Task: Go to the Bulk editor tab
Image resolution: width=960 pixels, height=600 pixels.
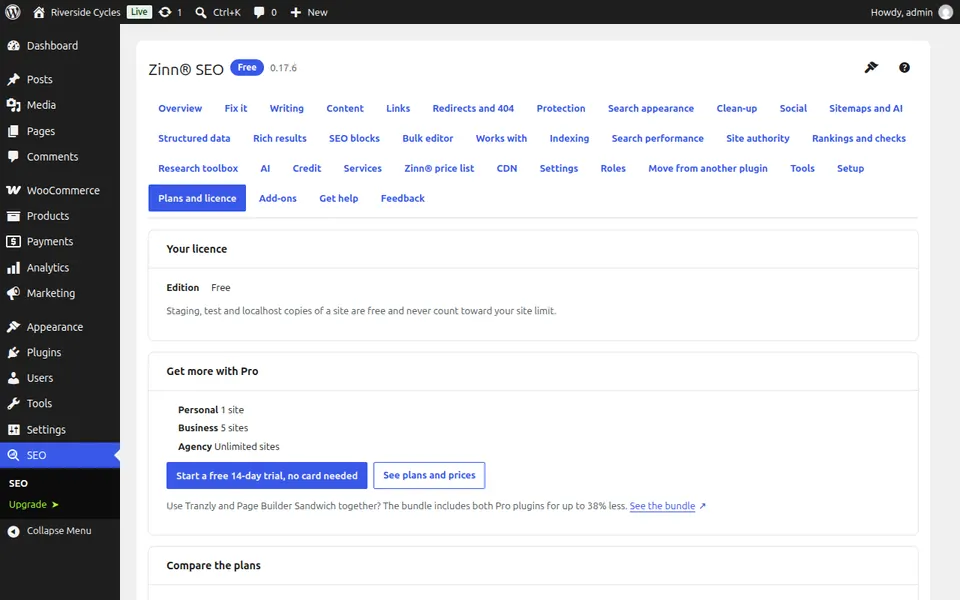Action: tap(428, 138)
